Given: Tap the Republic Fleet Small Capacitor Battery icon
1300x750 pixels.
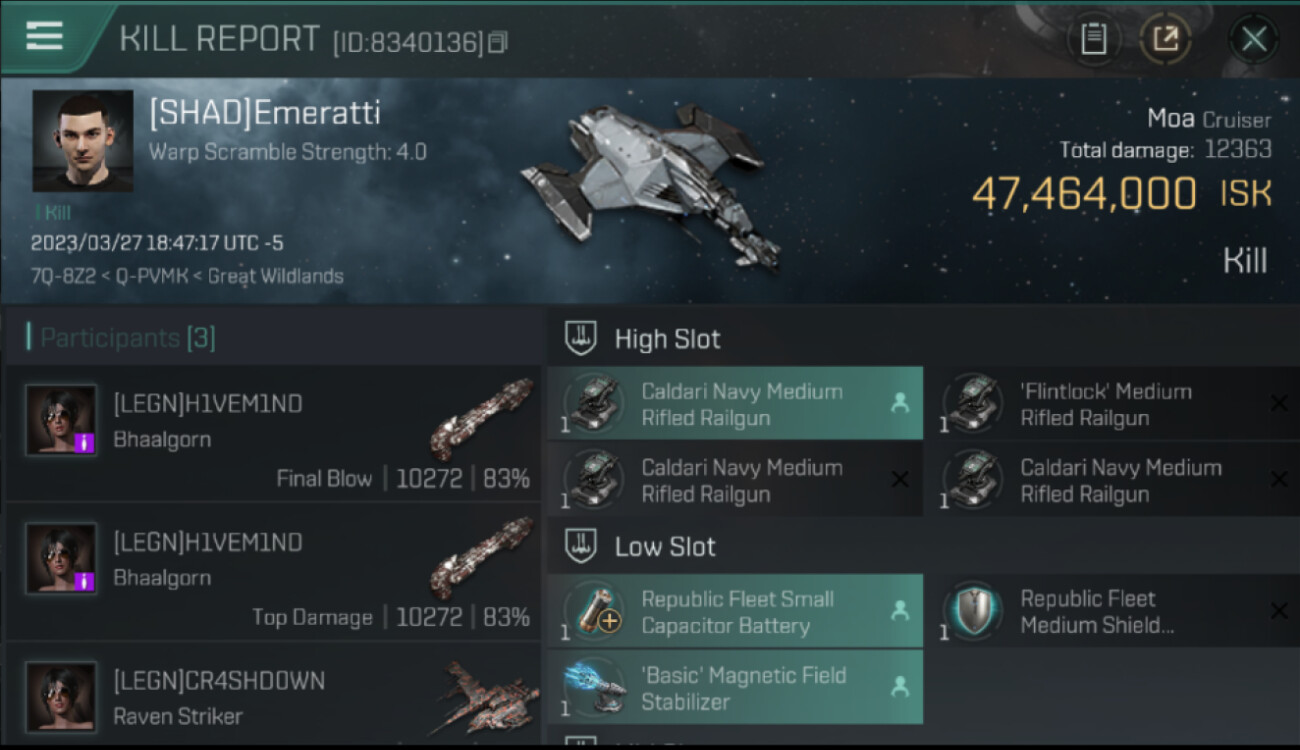Looking at the screenshot, I should pyautogui.click(x=594, y=612).
